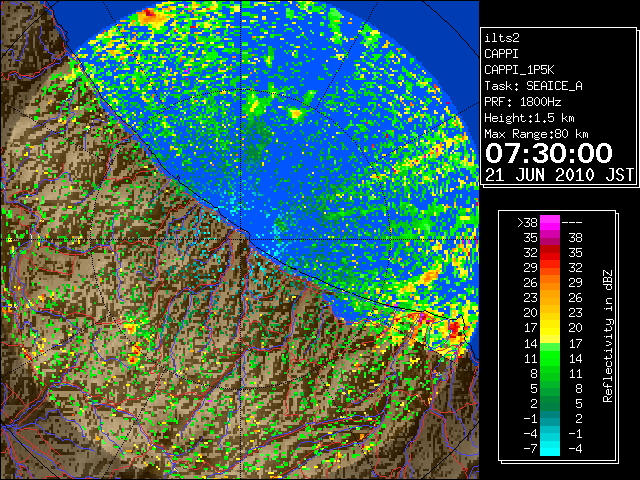Click the '-7' legend label
Viewport: 640px width, 480px height.
pos(530,448)
